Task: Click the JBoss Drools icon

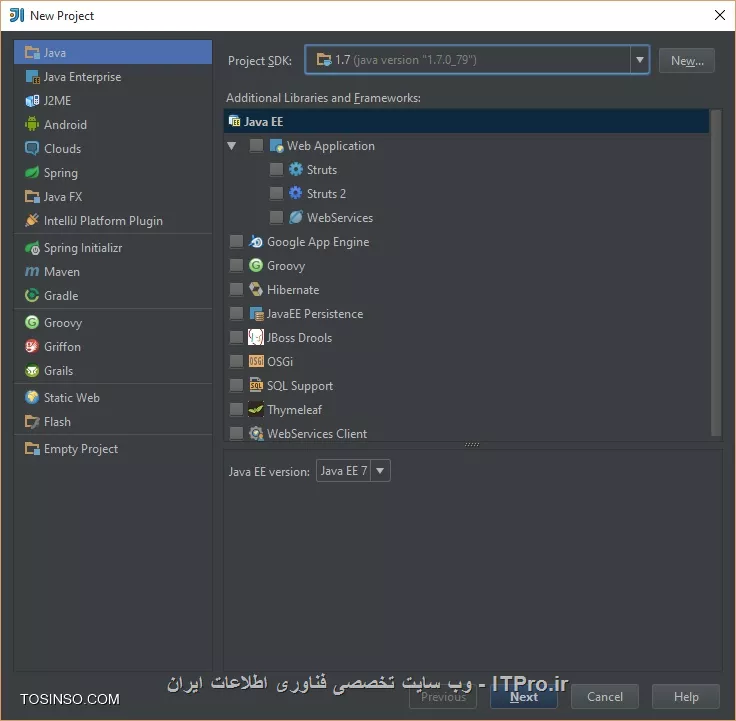Action: click(x=255, y=337)
